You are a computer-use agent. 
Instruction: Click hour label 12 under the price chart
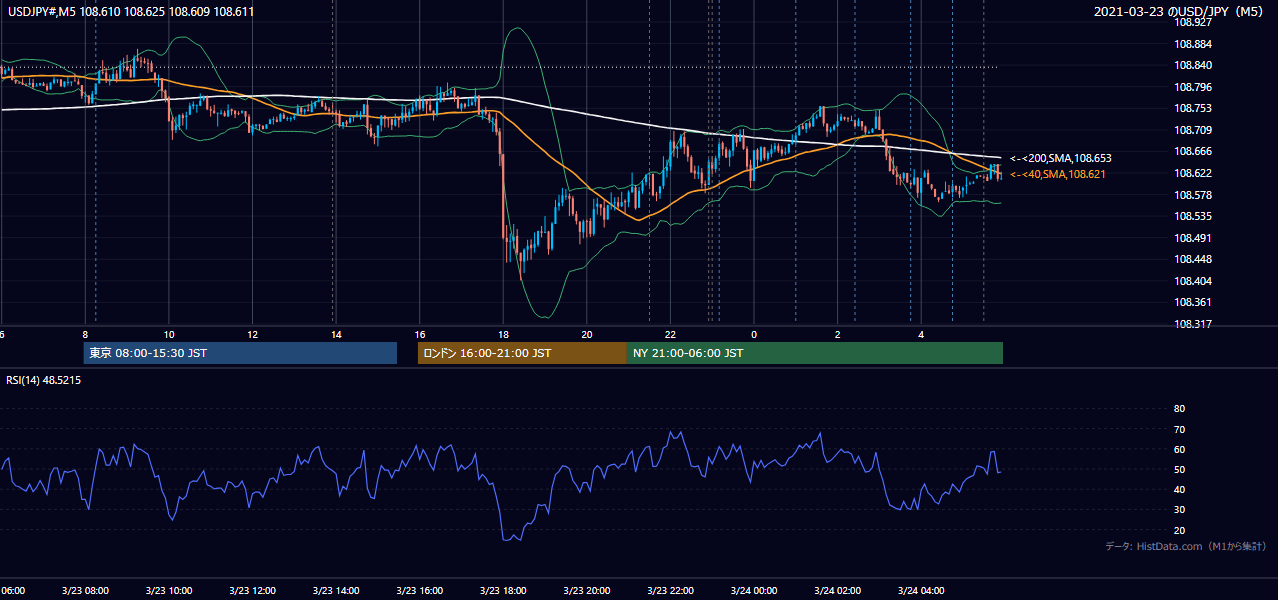point(253,334)
